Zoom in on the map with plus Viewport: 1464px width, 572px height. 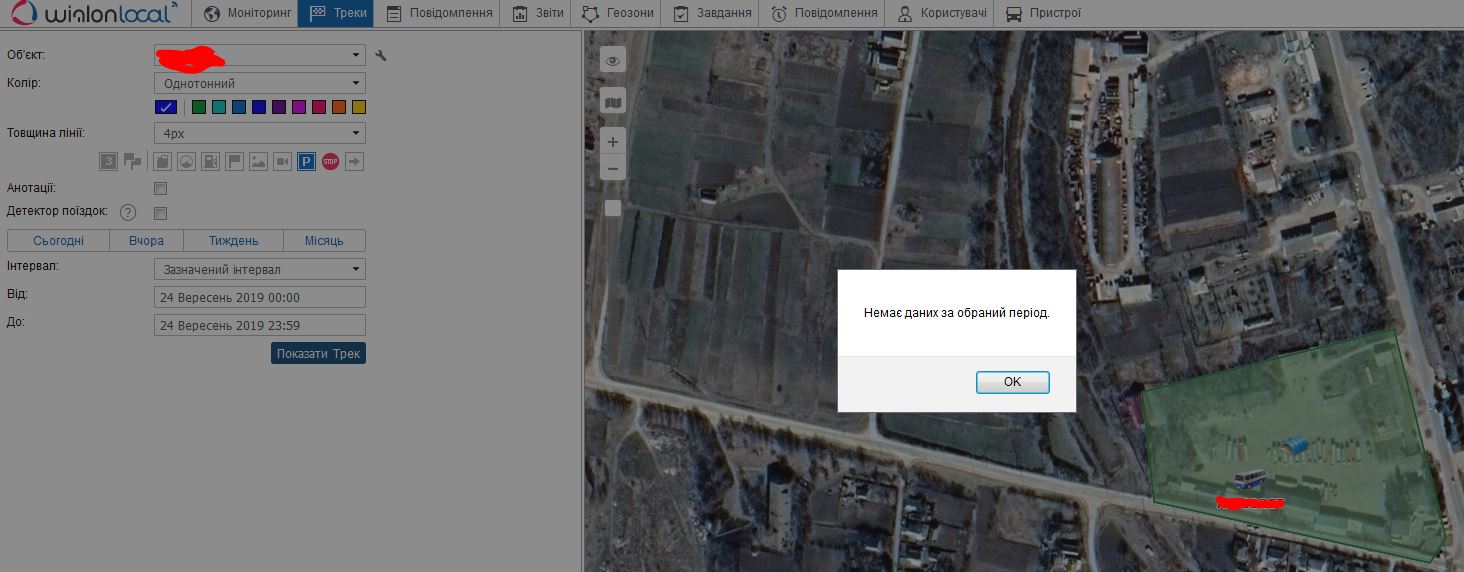coord(613,142)
